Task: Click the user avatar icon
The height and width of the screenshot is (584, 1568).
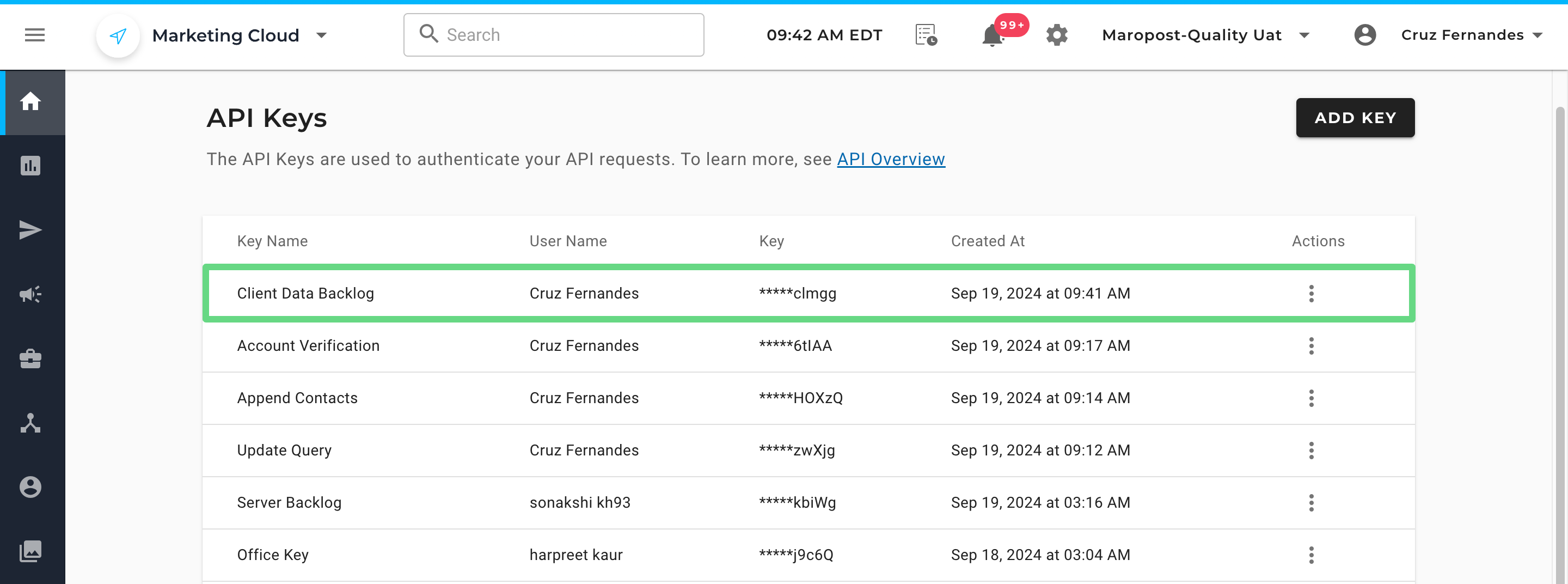Action: pyautogui.click(x=1365, y=35)
